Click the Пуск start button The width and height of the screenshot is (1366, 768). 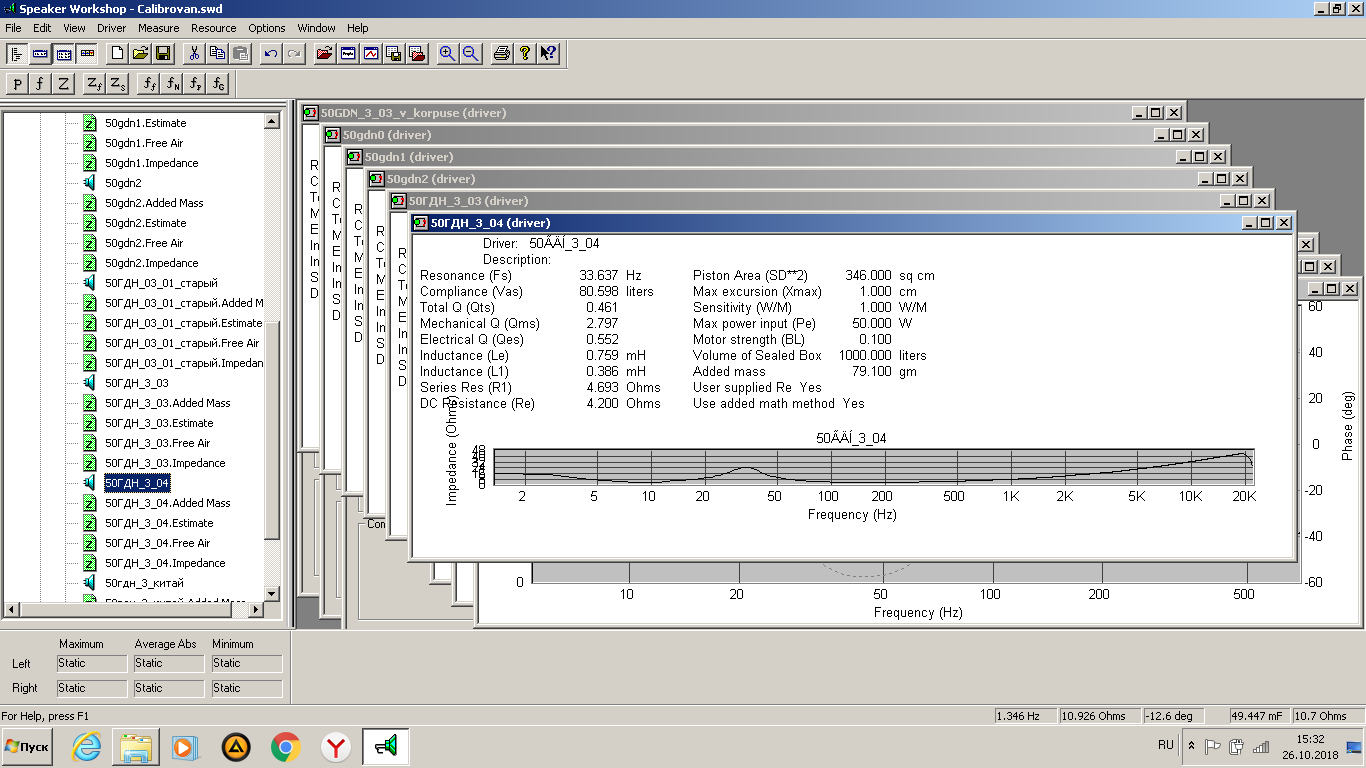pos(27,747)
